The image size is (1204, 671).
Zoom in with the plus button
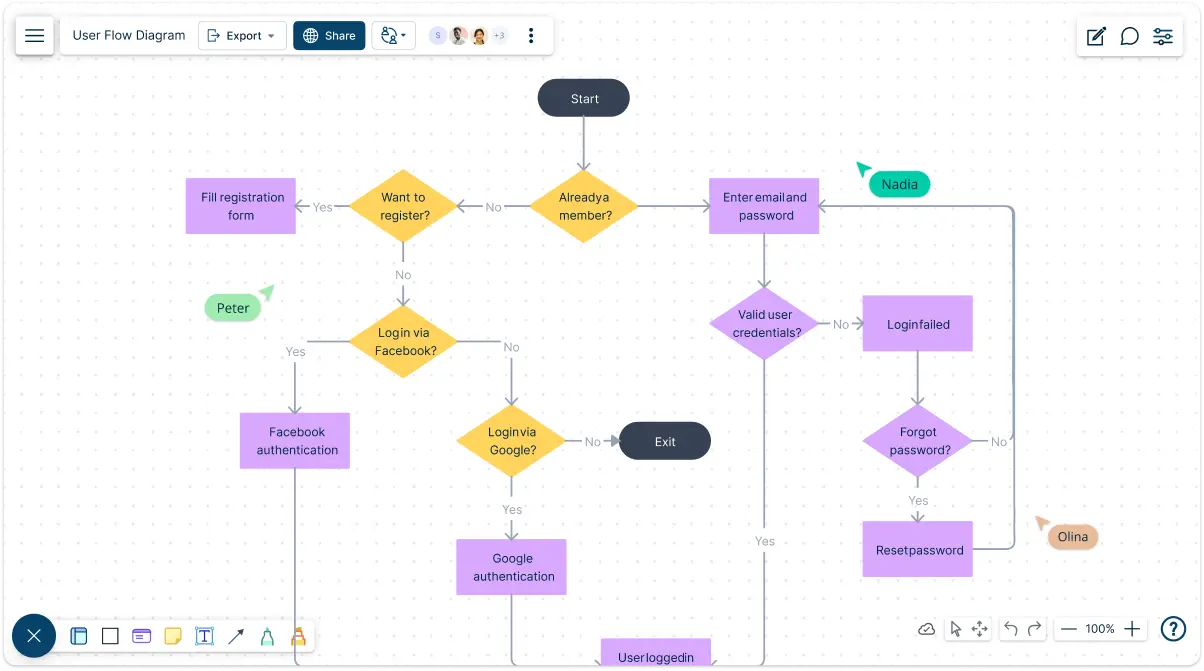pyautogui.click(x=1132, y=629)
